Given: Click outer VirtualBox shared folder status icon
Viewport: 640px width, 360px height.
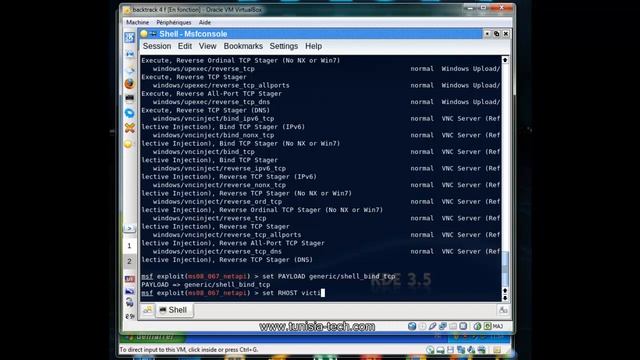Looking at the screenshot, I should [481, 350].
